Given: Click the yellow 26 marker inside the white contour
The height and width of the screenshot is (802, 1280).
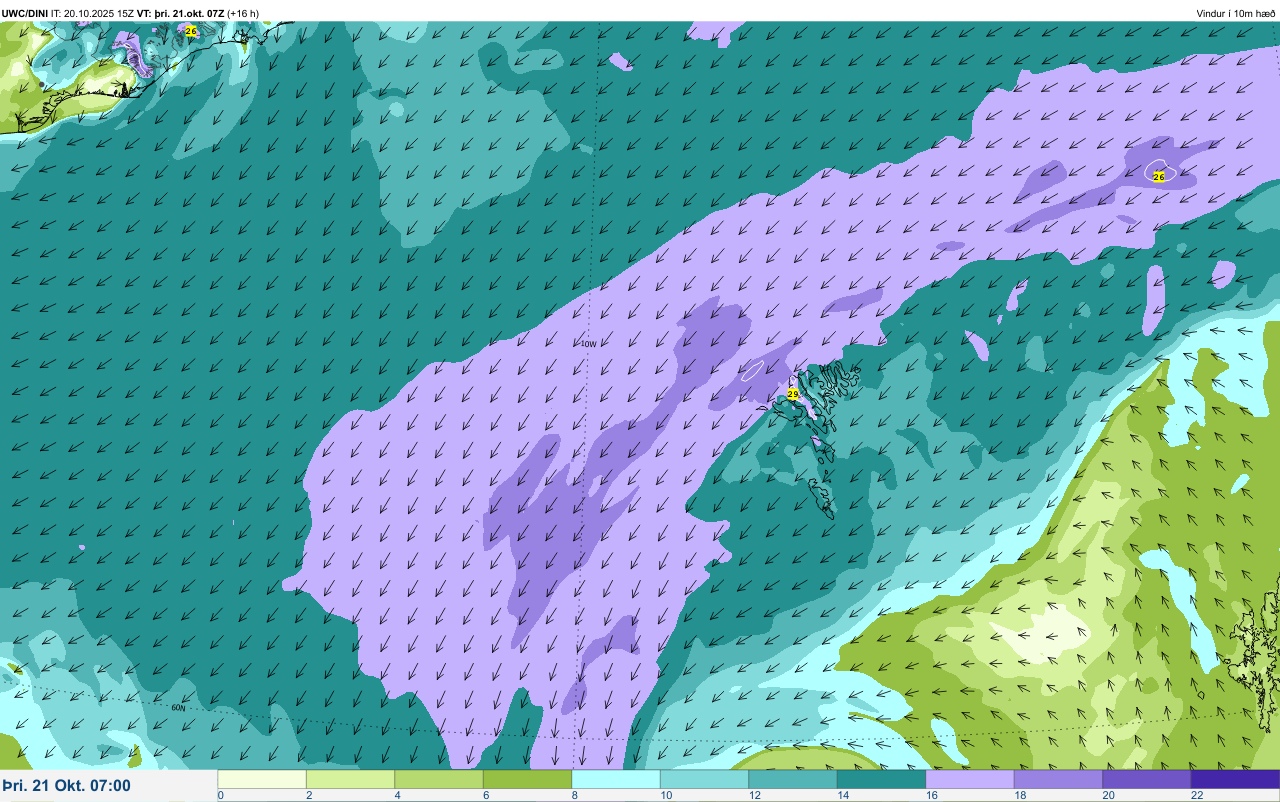Looking at the screenshot, I should (1159, 176).
